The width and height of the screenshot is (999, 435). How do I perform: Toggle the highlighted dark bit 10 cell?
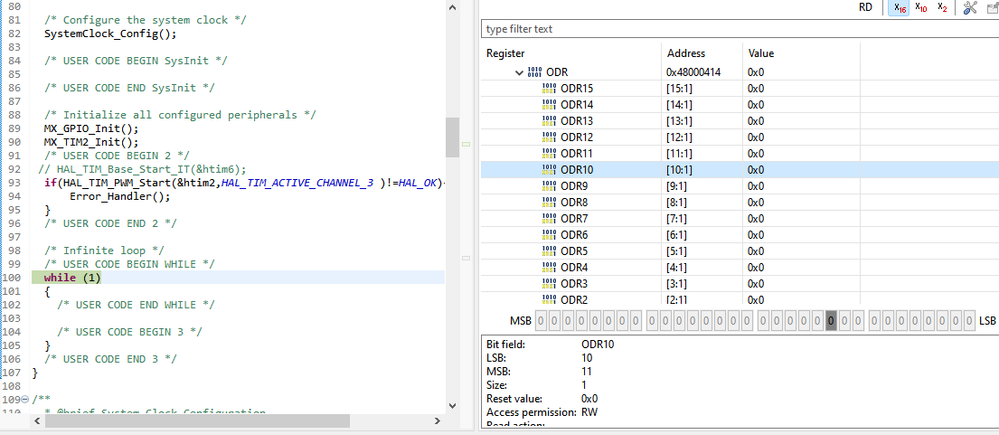[831, 321]
